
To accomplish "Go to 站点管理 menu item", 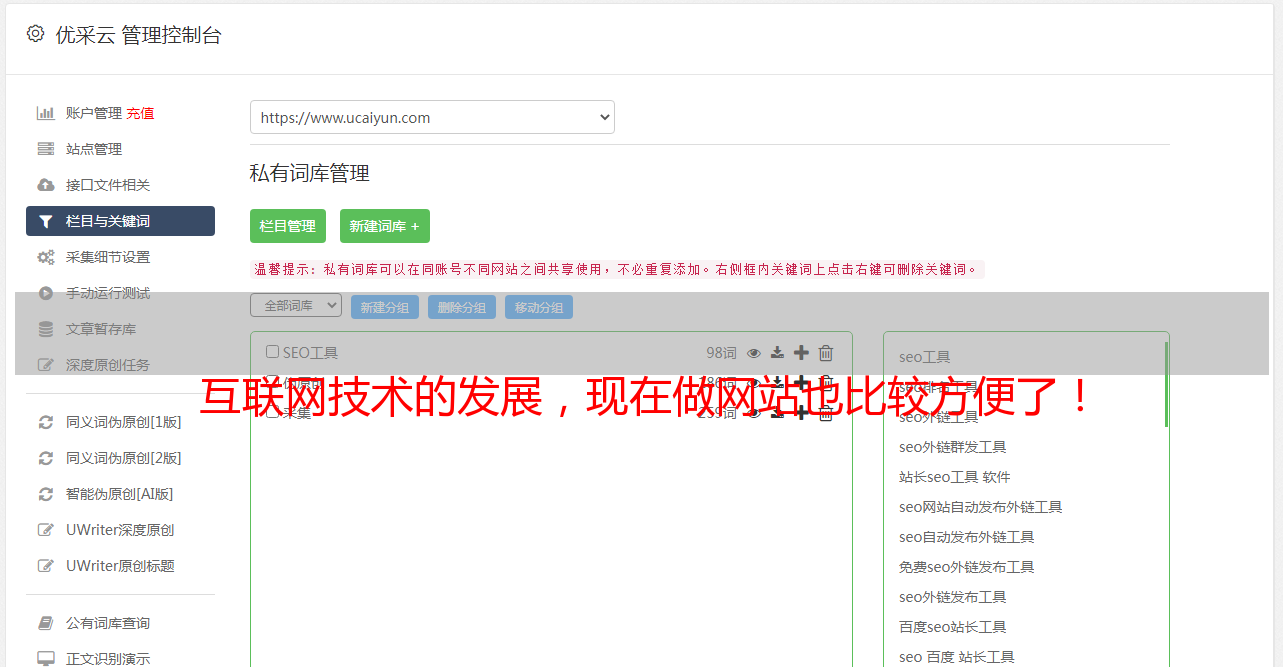I will (94, 149).
